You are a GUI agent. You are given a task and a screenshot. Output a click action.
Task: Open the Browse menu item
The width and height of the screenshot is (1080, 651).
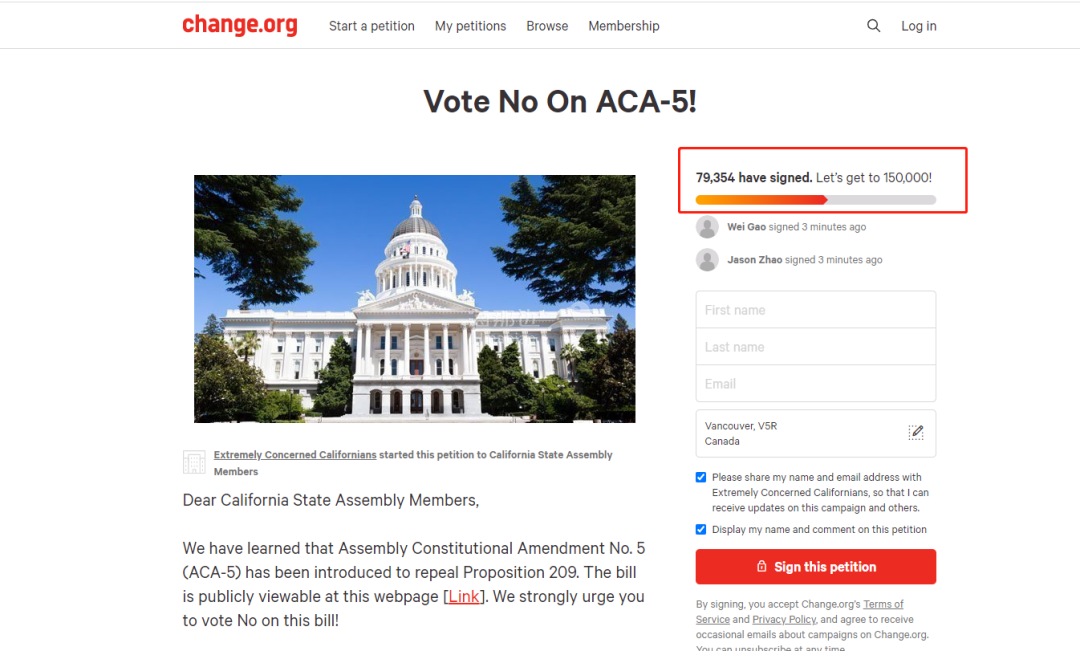click(x=547, y=26)
